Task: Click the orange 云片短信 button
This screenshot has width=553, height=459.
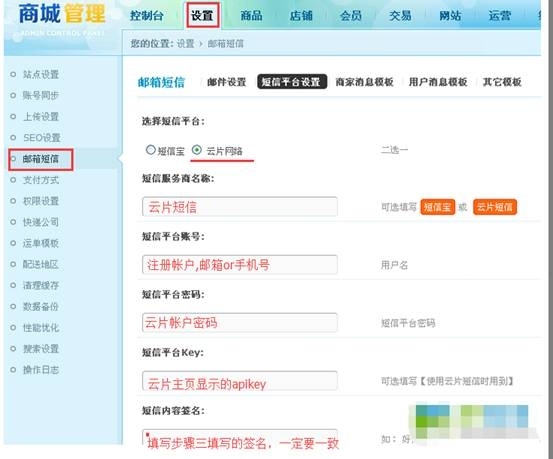Action: (x=494, y=207)
